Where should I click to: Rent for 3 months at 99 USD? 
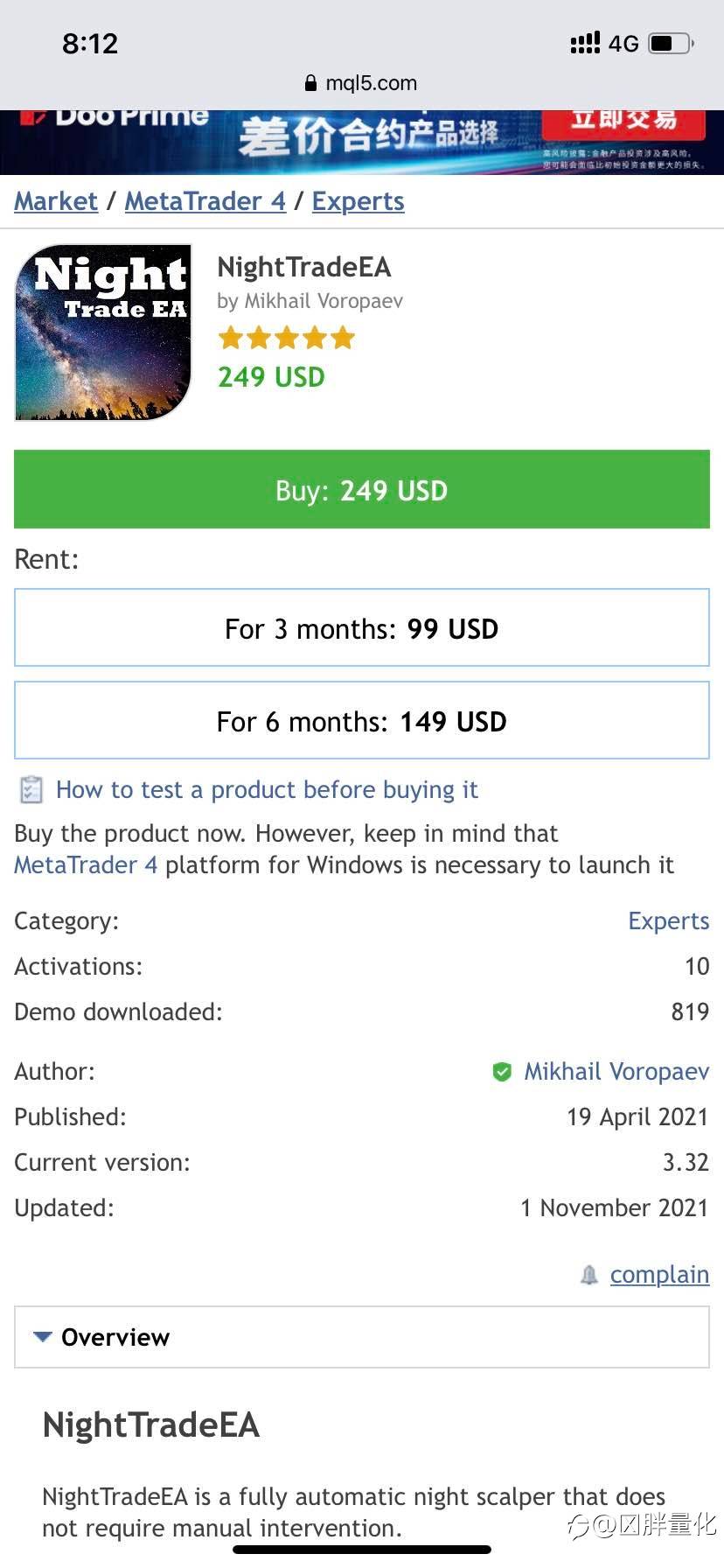point(361,628)
